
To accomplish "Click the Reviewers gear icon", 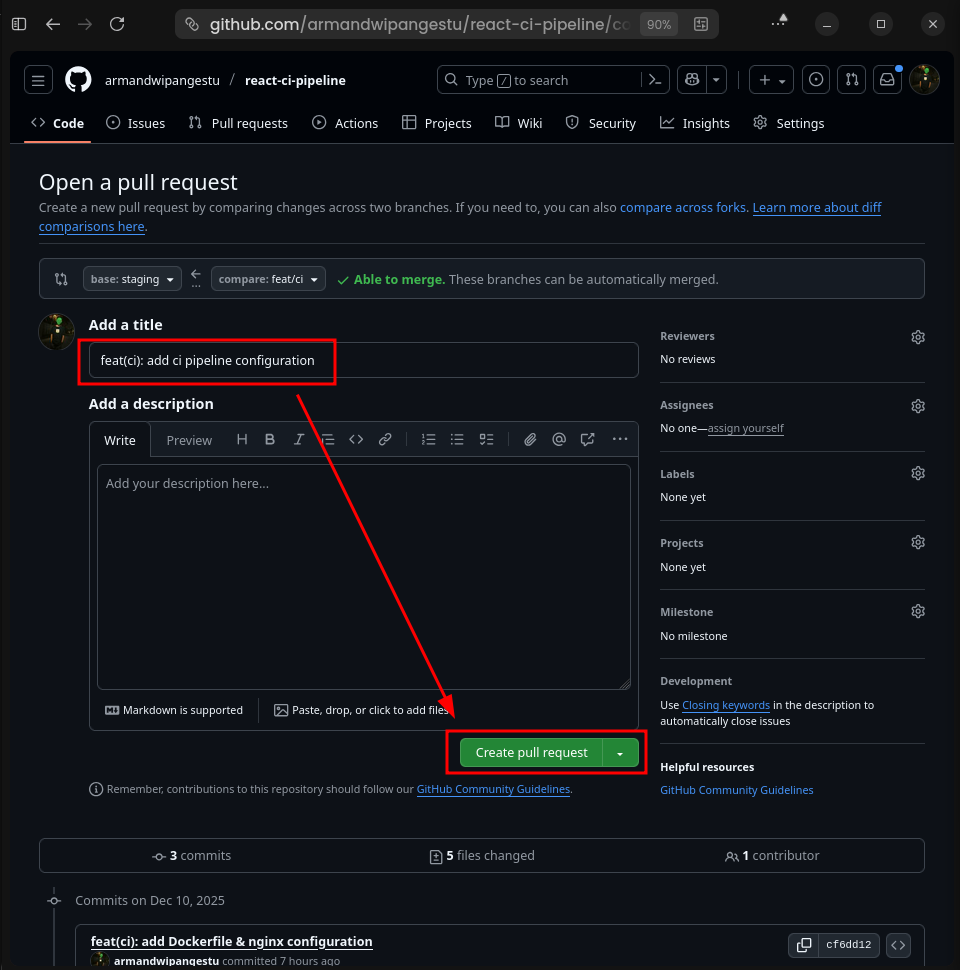I will click(918, 337).
